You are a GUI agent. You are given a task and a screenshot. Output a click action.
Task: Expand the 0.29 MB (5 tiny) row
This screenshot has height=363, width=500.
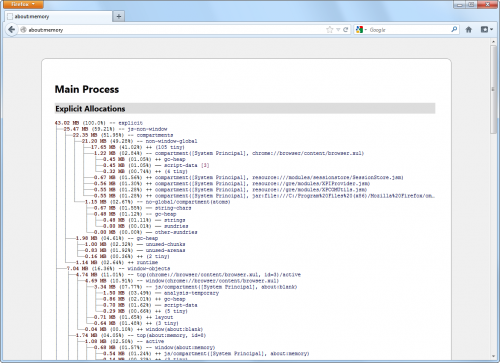click(145, 311)
